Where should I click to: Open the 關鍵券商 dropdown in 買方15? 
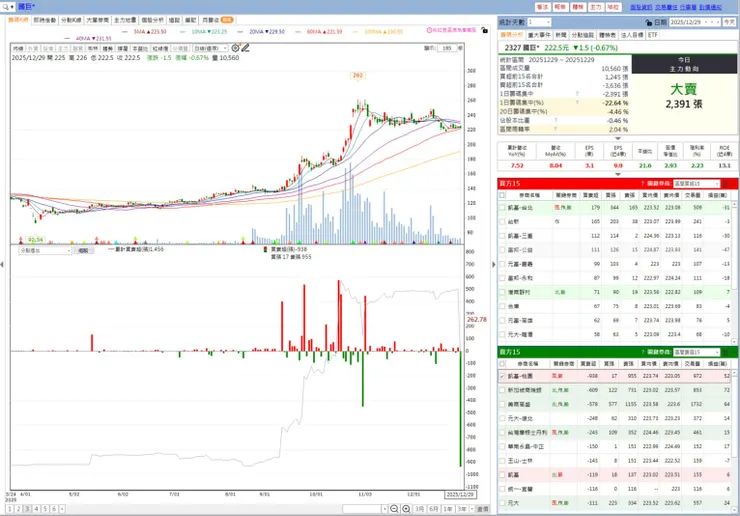[697, 183]
